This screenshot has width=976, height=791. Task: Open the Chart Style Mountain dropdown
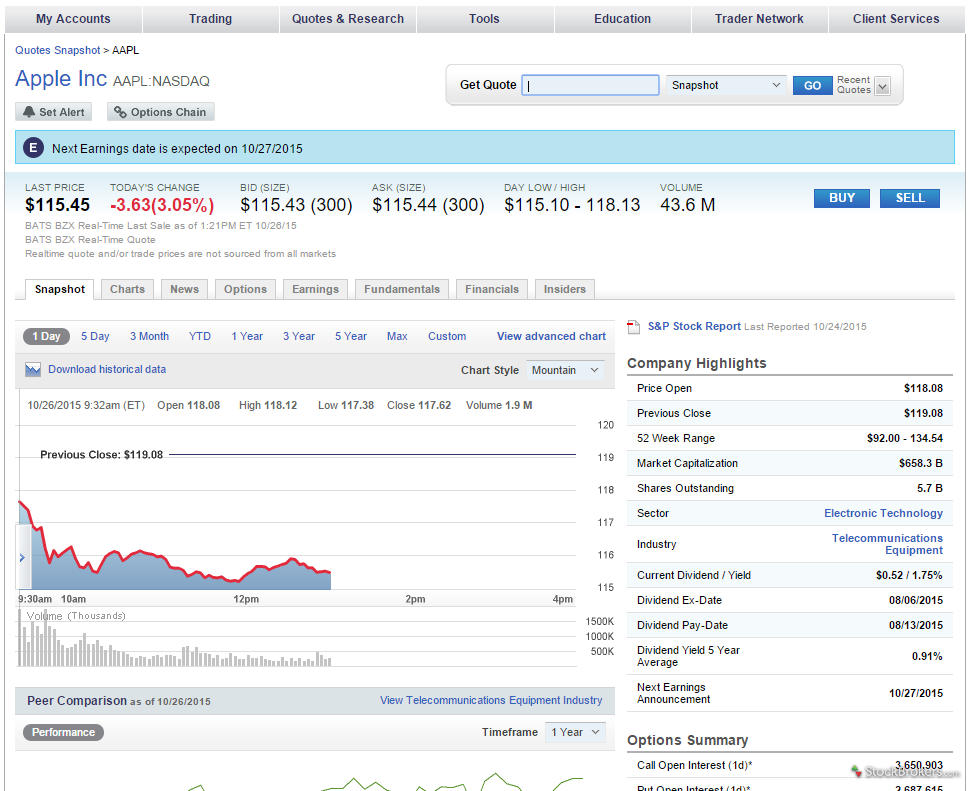[565, 370]
